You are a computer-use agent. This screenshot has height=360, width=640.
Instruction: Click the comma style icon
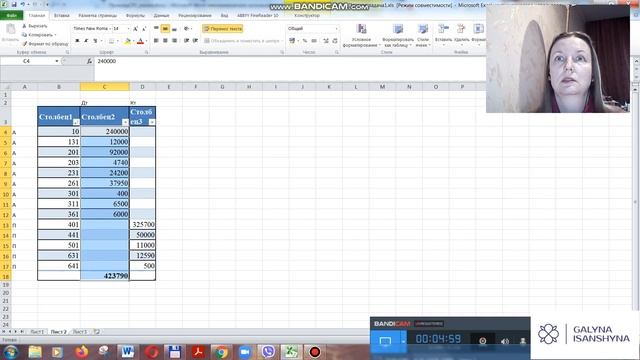click(x=314, y=41)
